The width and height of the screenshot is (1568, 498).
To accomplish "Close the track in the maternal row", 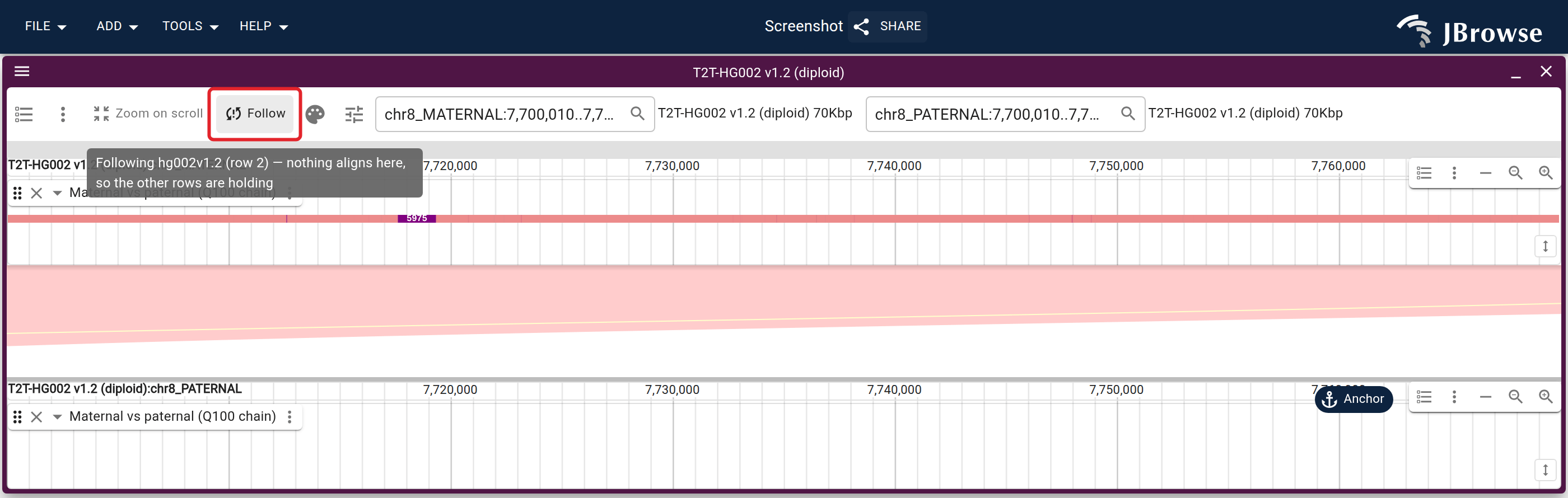I will (36, 194).
